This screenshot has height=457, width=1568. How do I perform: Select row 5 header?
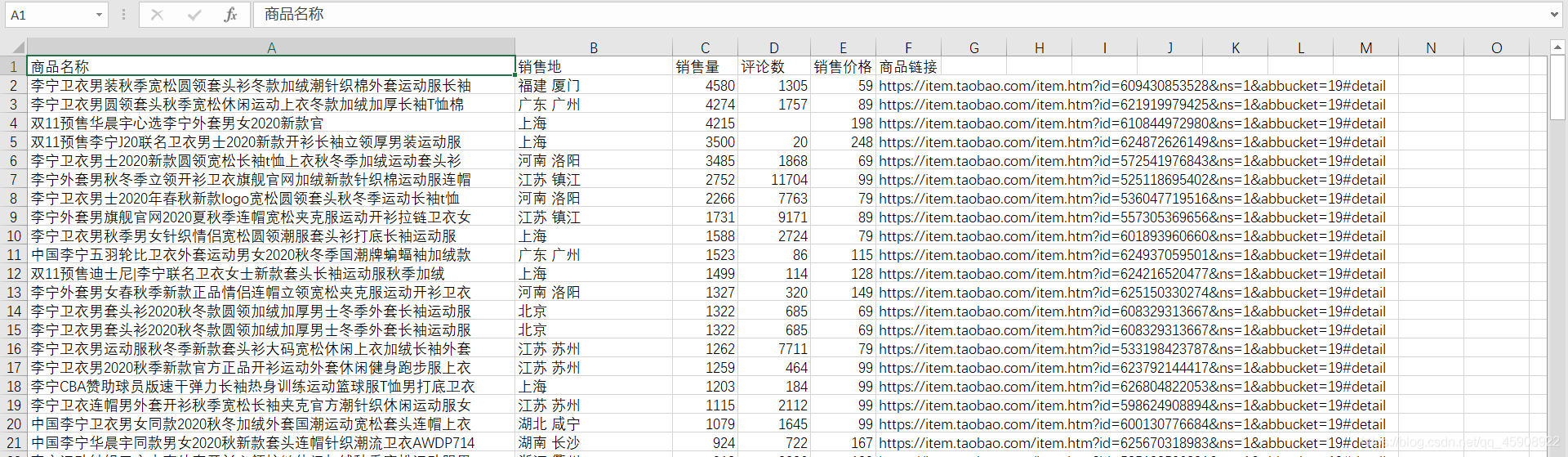[14, 141]
